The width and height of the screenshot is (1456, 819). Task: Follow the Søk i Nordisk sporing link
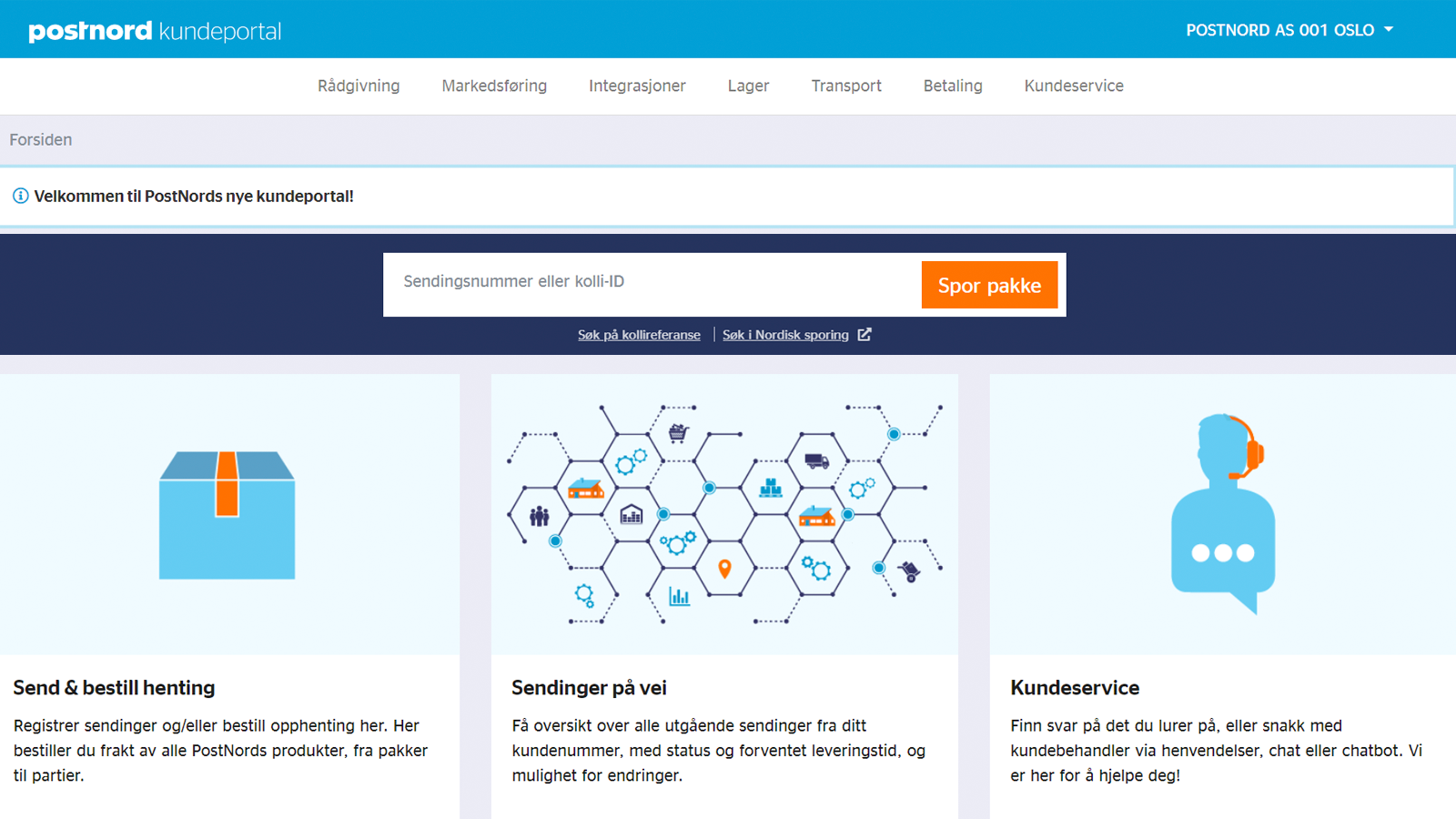785,335
